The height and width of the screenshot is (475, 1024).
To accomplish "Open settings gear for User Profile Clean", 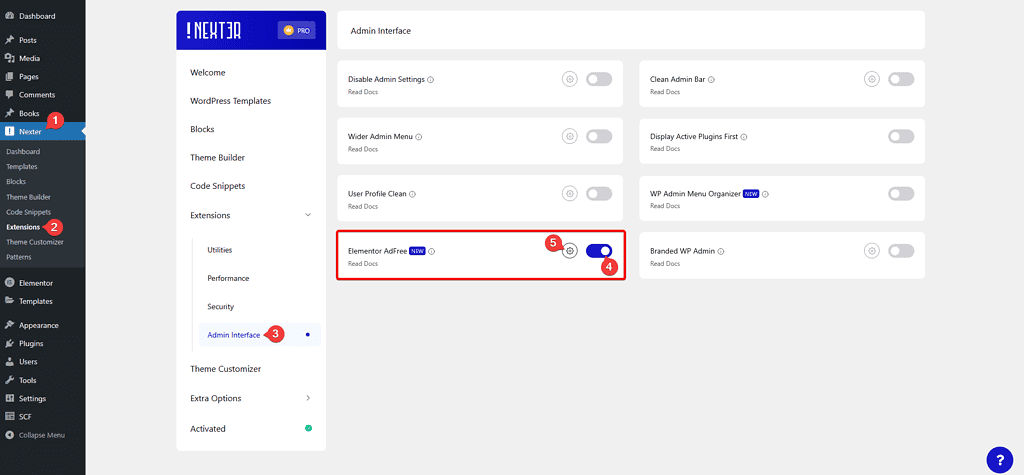I will click(x=570, y=193).
